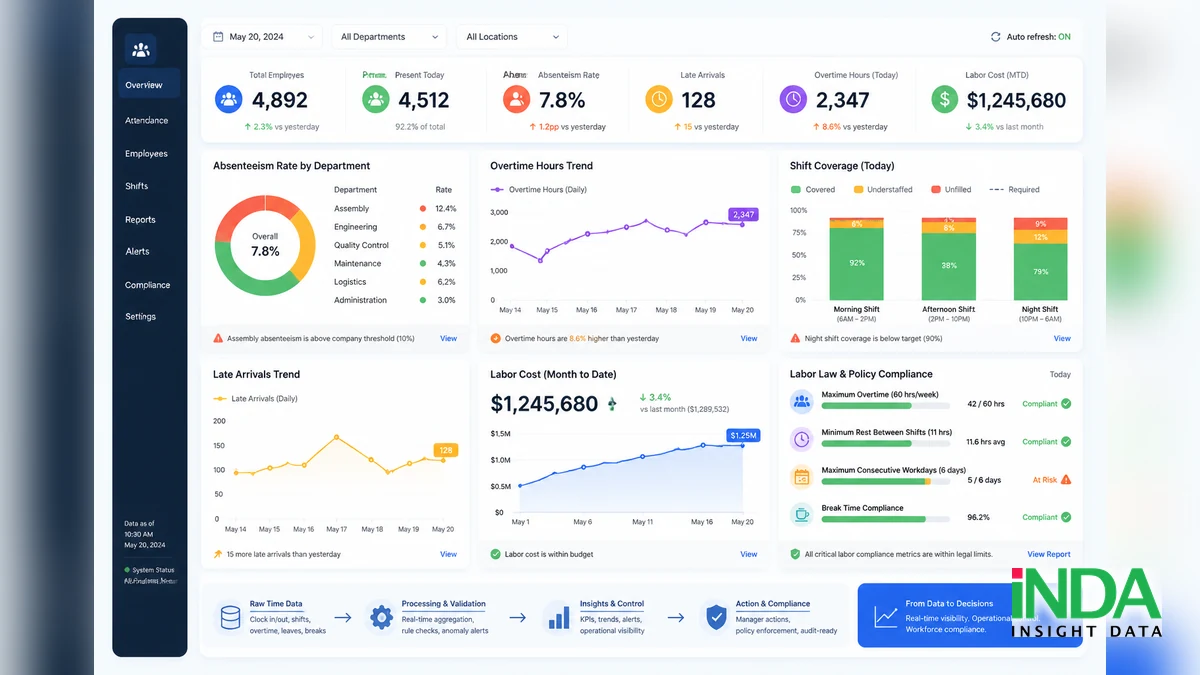Click the Maximum Overtime progress bar
Screen dimensions: 1200x675
885,405
